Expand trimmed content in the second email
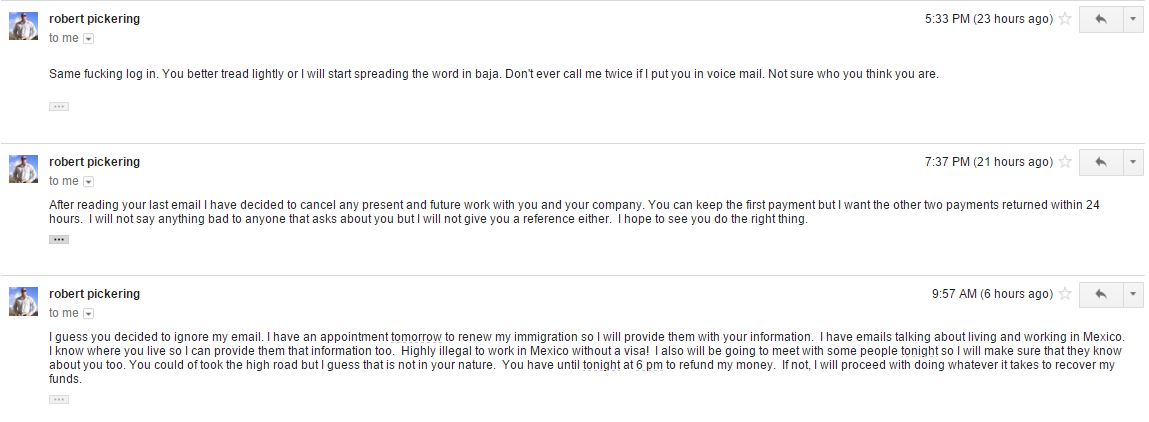The height and width of the screenshot is (422, 1149). click(59, 240)
